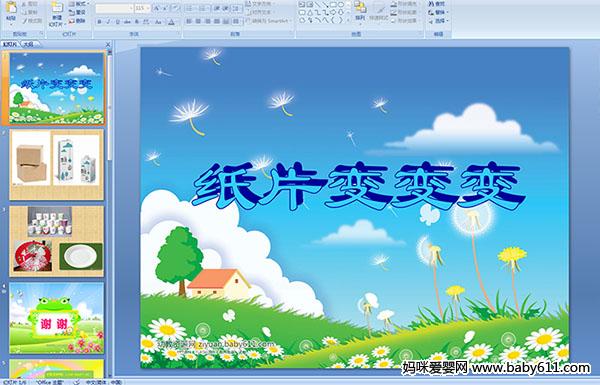Open the Line Spacing menu
Screen dimensions: 600x385
(236, 8)
